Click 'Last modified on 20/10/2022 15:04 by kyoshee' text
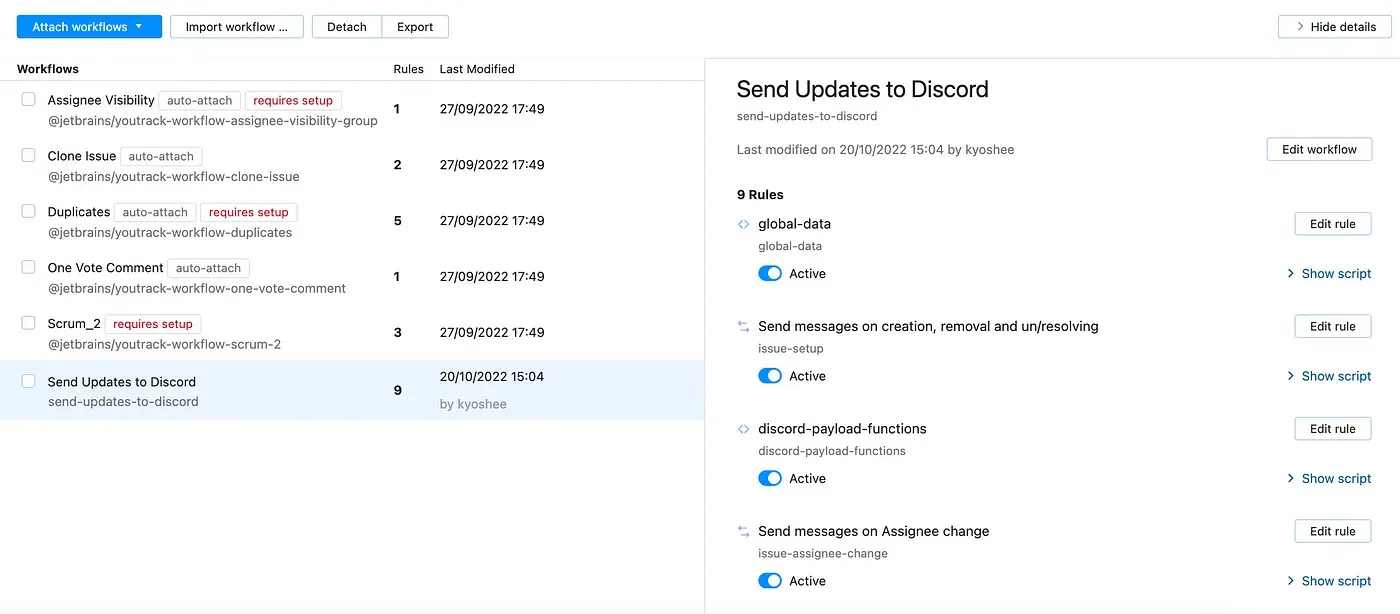Viewport: 1400px width, 614px height. (876, 149)
